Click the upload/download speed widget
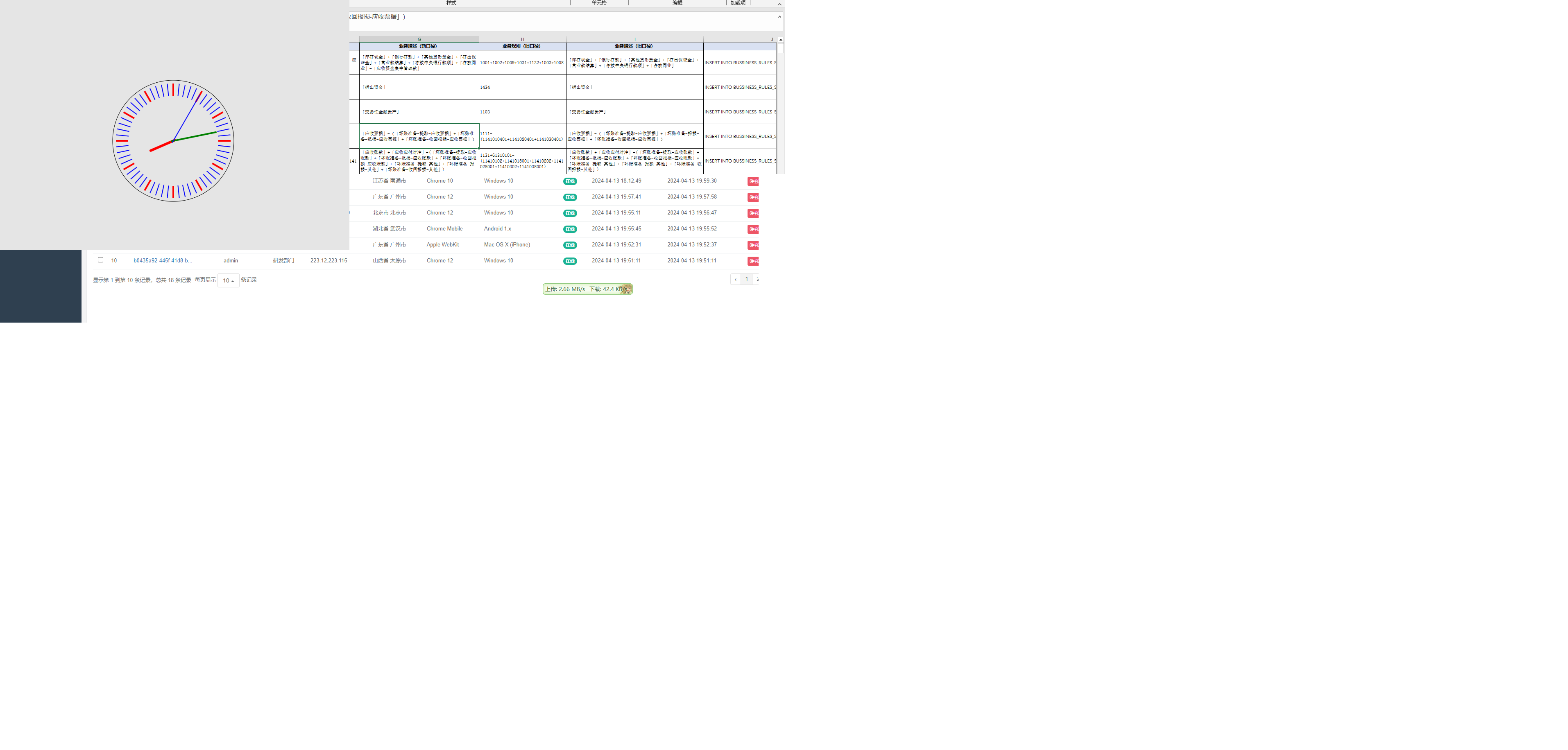 point(587,289)
